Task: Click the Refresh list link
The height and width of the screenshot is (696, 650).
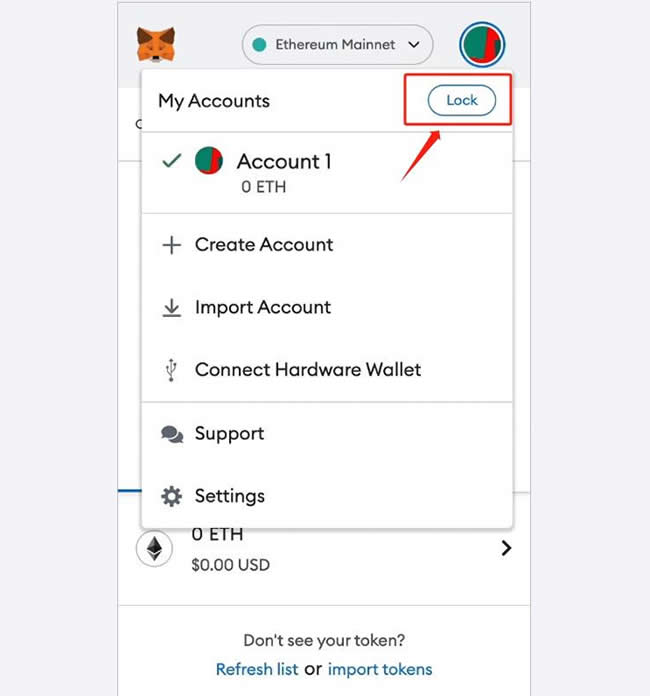Action: pyautogui.click(x=257, y=669)
